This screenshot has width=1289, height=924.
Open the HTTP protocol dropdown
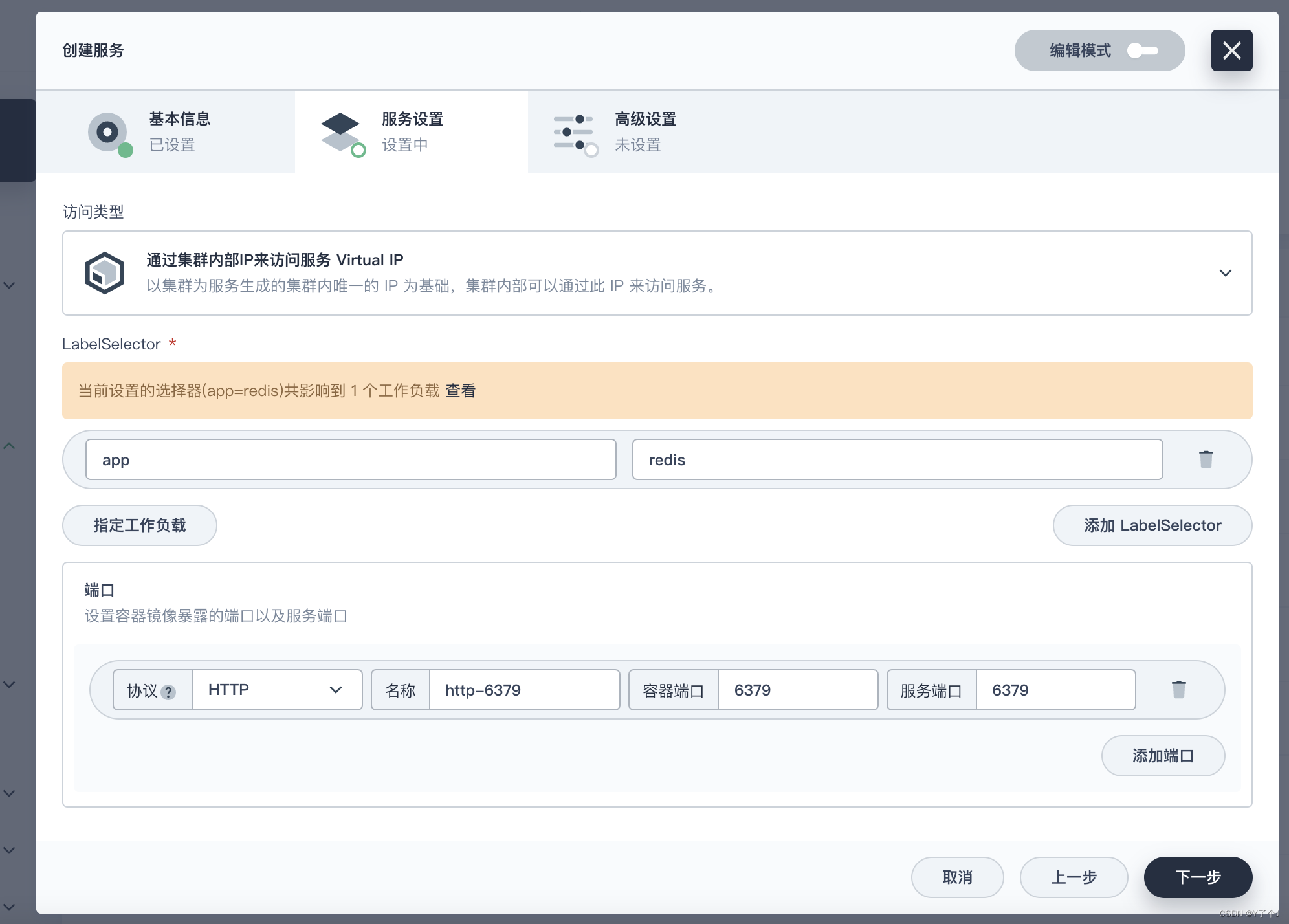click(x=277, y=690)
